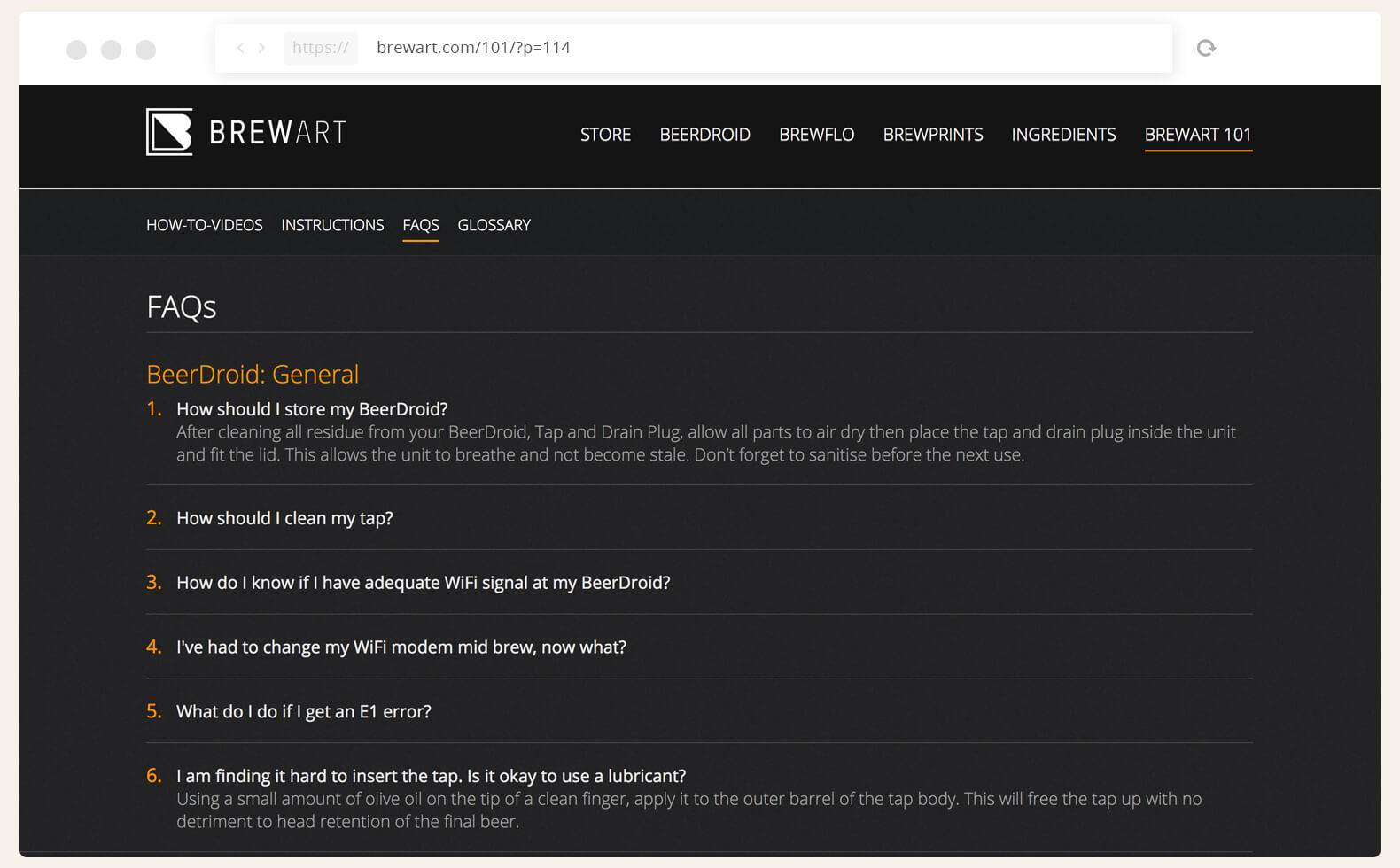The height and width of the screenshot is (868, 1400).
Task: Click the middle gray window control dot
Action: 111,50
